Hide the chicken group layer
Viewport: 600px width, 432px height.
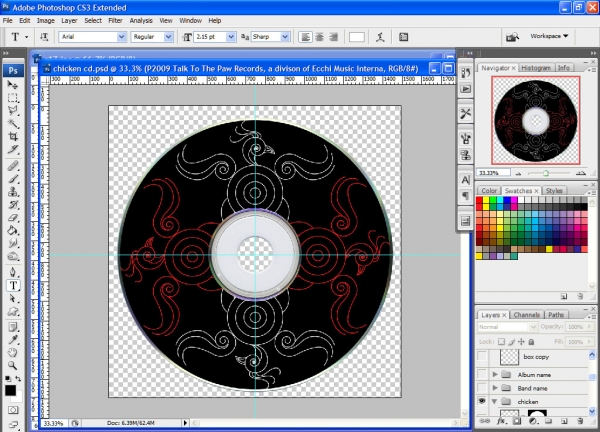482,401
